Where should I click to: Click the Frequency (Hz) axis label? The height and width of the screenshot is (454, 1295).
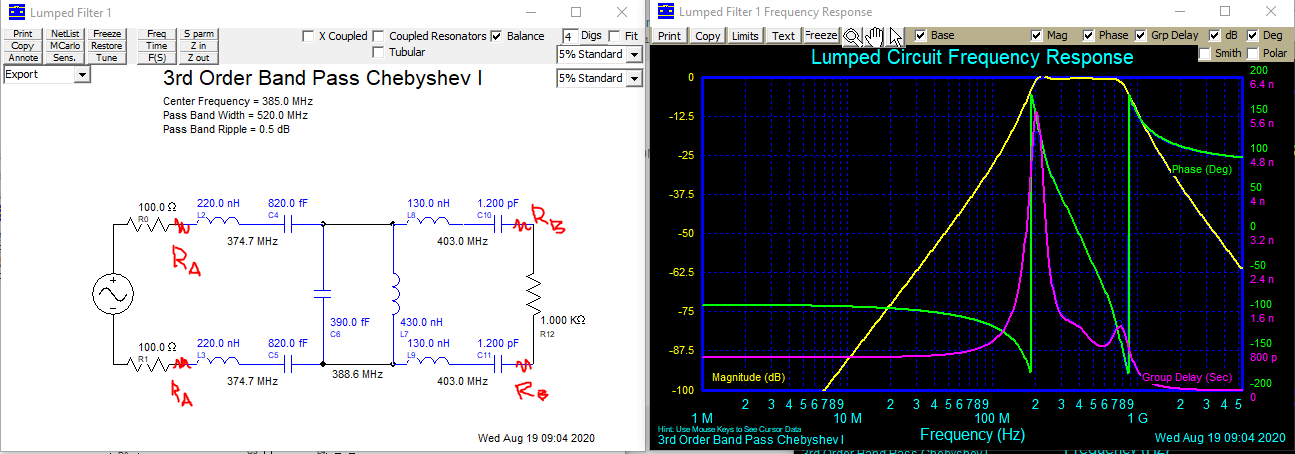[x=972, y=435]
